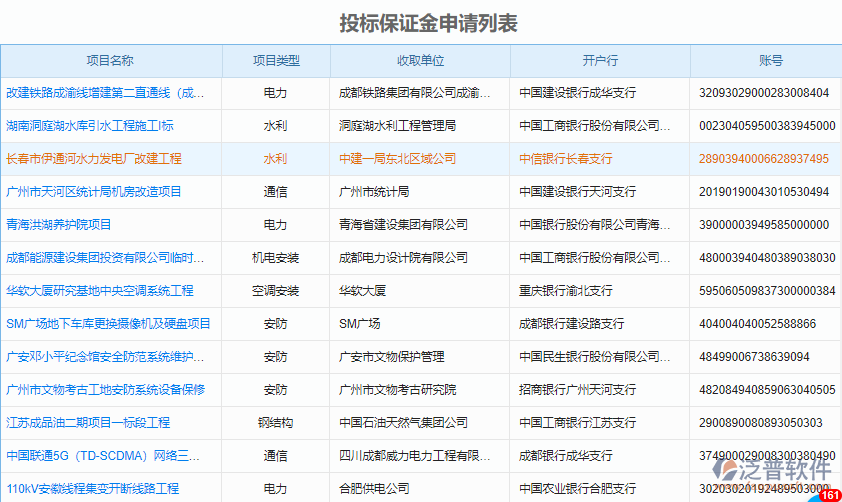842x502 pixels.
Task: Select bank cell 重庆银行渝北支行
Action: point(565,290)
